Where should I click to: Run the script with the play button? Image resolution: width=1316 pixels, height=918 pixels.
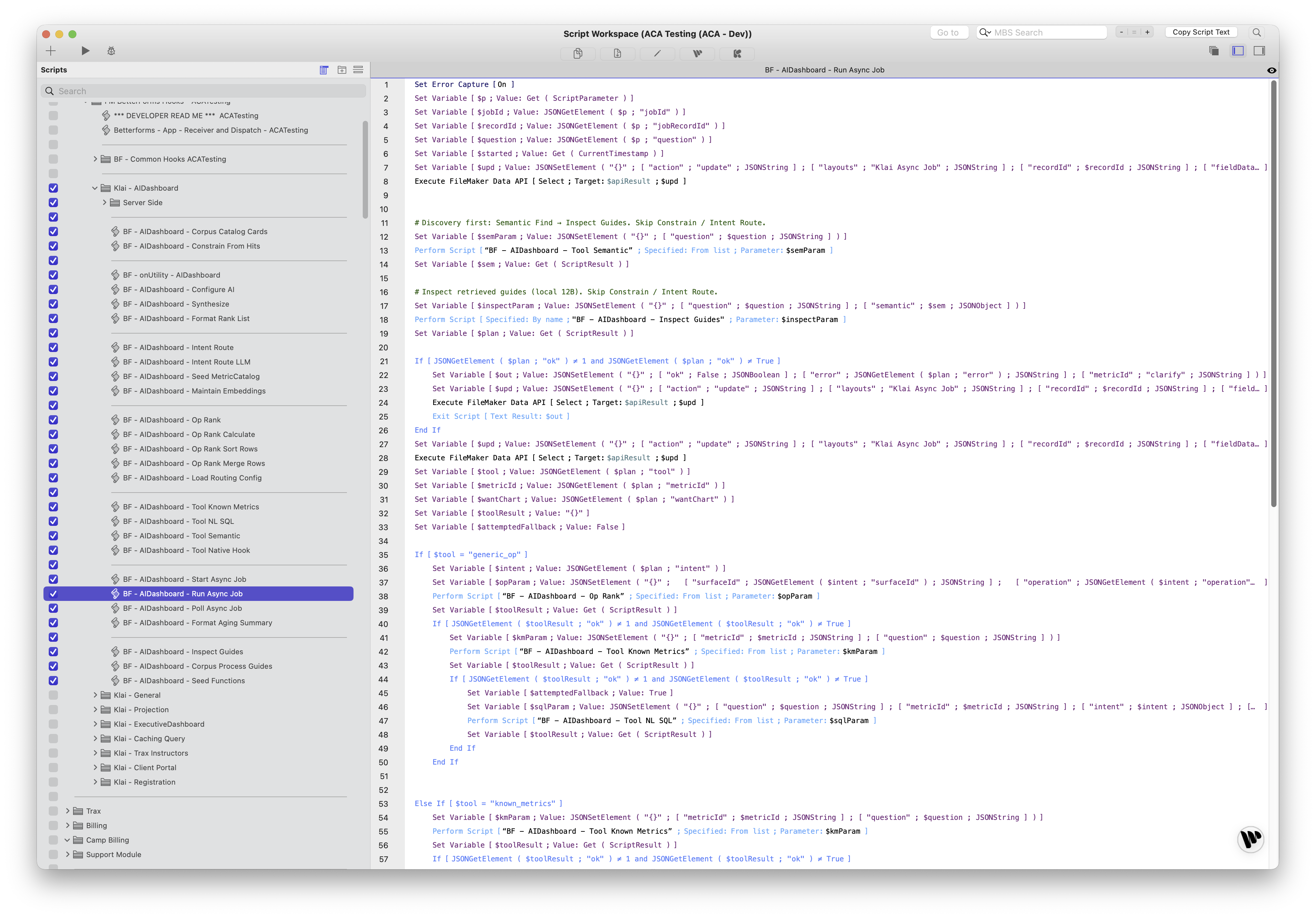pyautogui.click(x=85, y=51)
